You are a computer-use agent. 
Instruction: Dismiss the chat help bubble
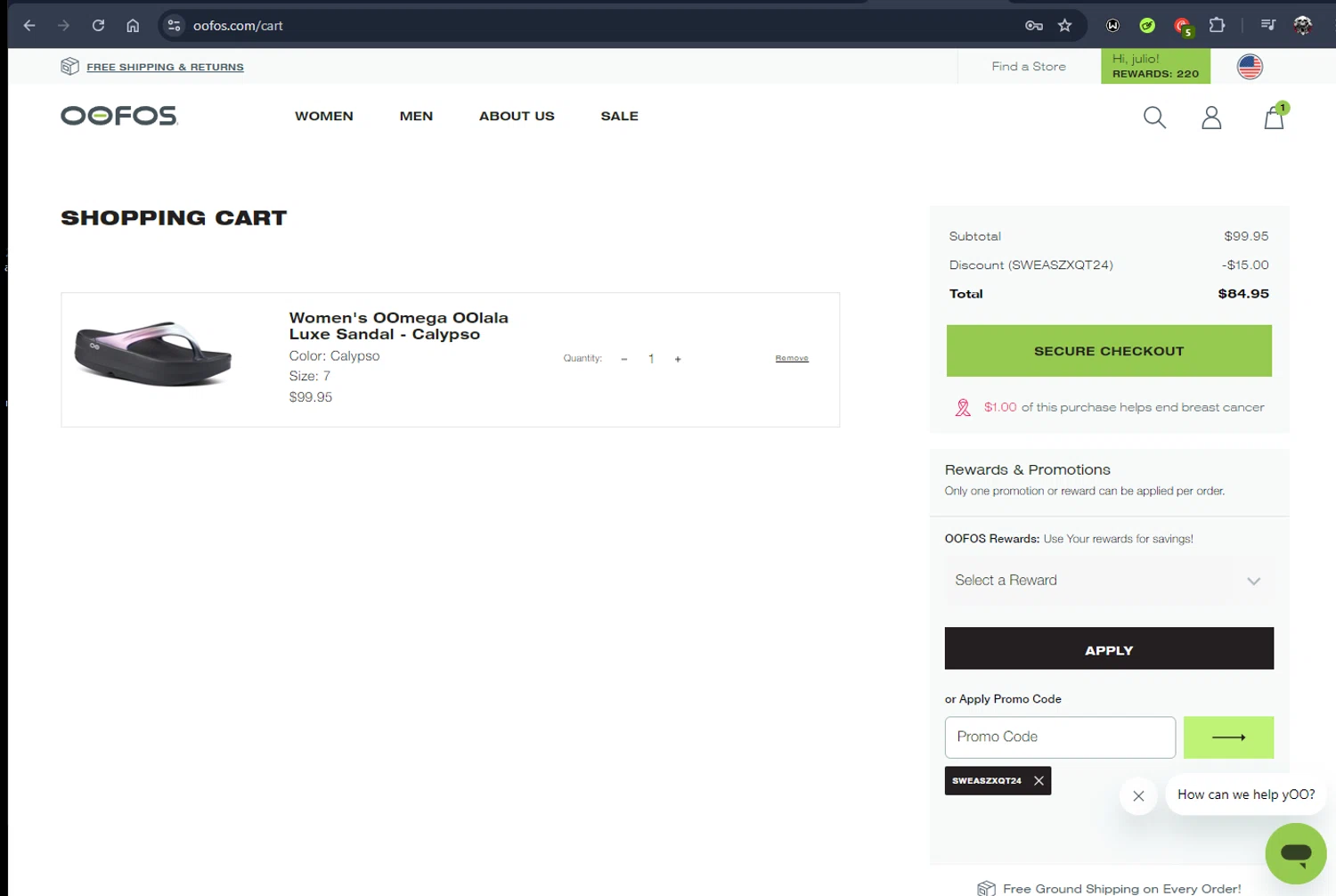[1138, 796]
